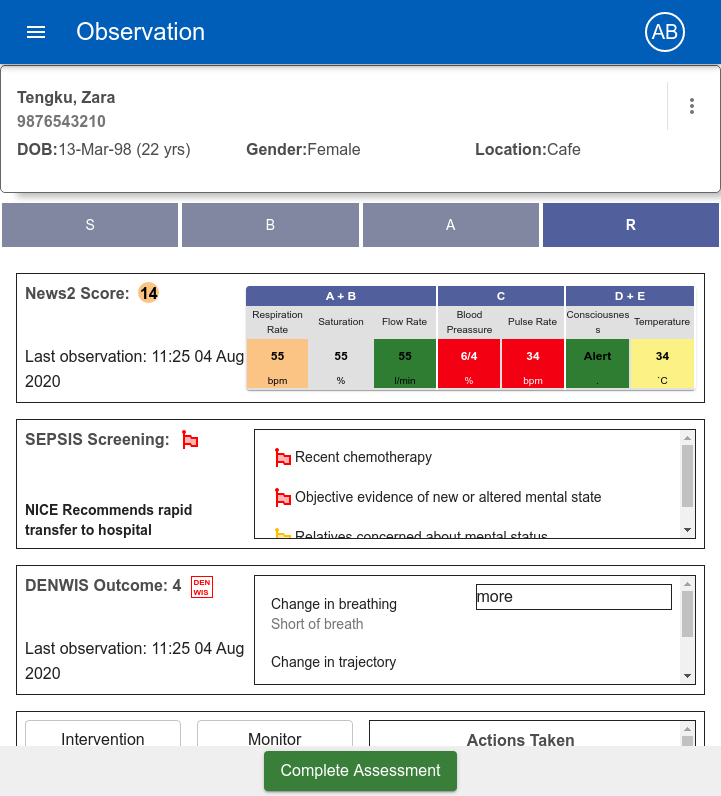Click patient number 9876543210

61,121
